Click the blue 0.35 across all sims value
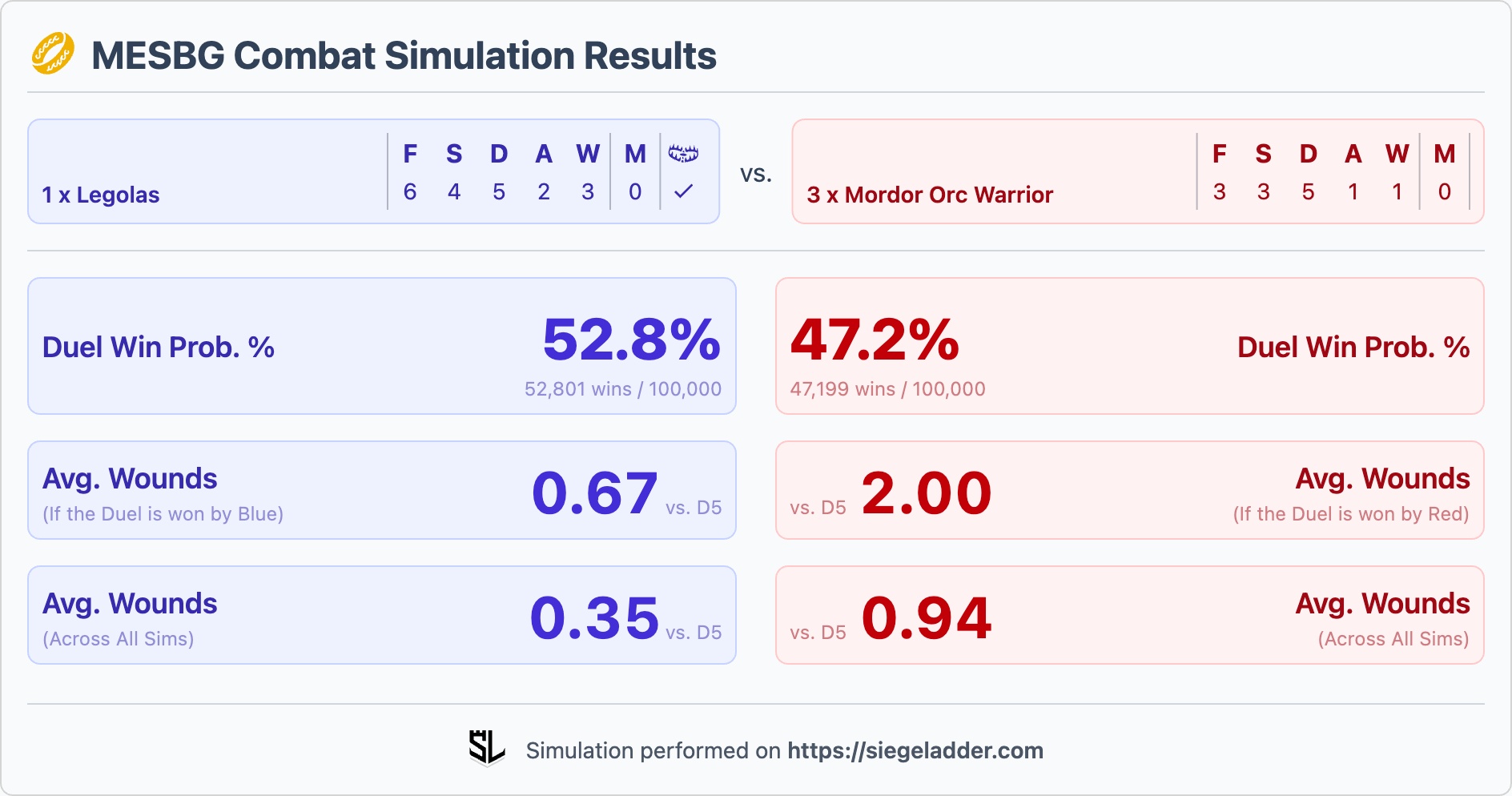The width and height of the screenshot is (1512, 796). point(594,617)
